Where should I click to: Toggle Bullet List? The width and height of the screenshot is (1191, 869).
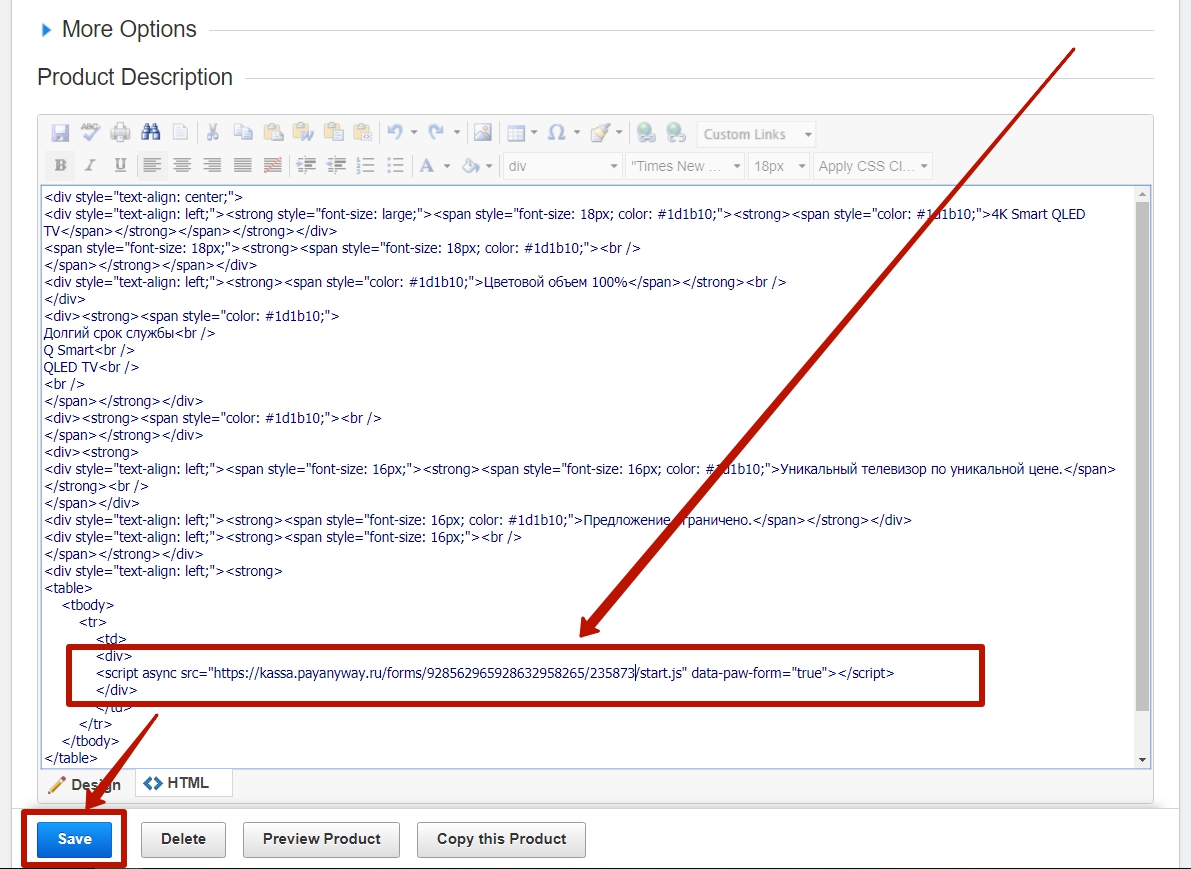point(395,165)
